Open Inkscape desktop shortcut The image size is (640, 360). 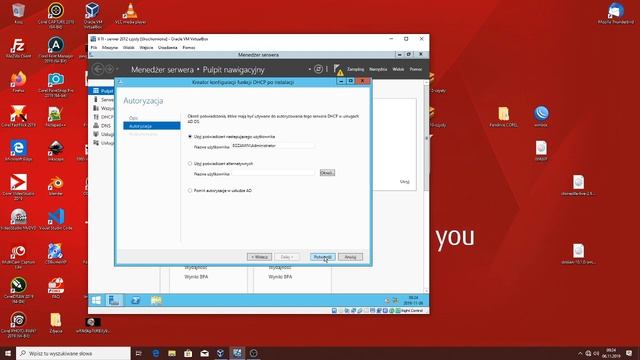pos(56,151)
